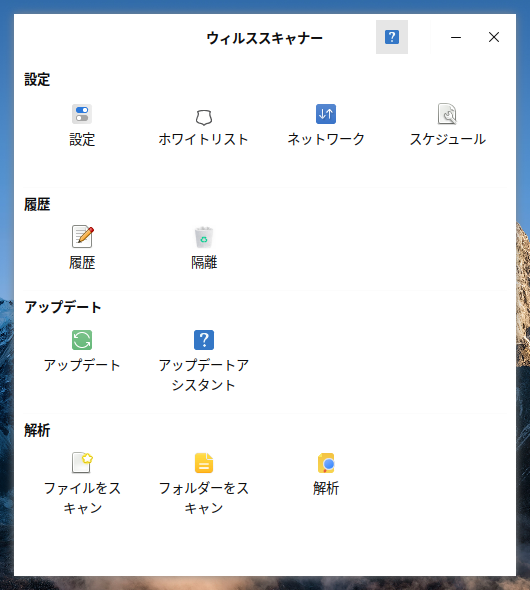Open the スケジュール document-wrench icon
Image resolution: width=530 pixels, height=590 pixels.
(x=447, y=114)
